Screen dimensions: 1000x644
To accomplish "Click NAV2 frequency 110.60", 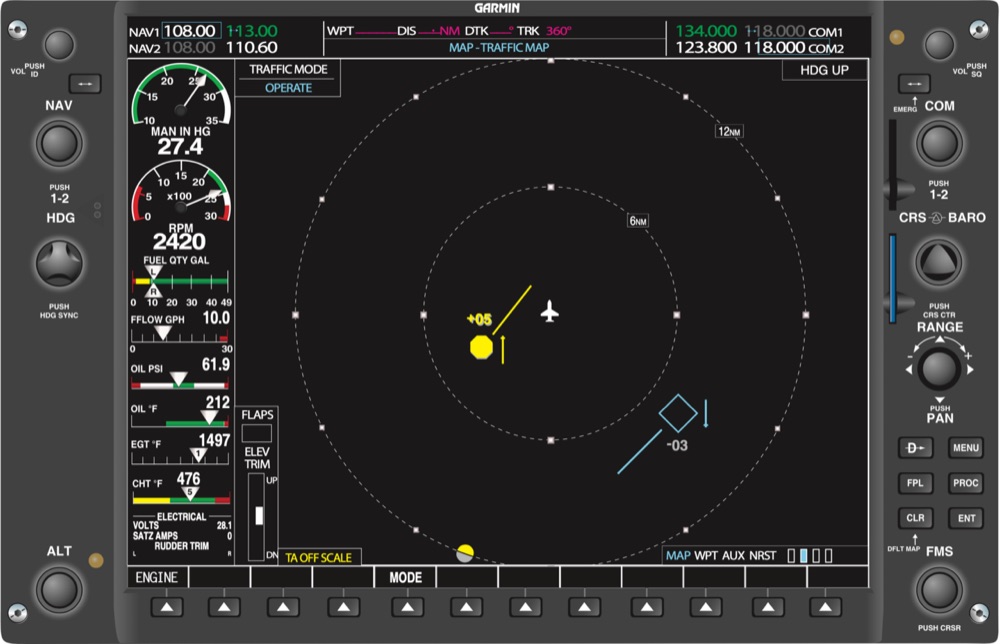I will (252, 47).
